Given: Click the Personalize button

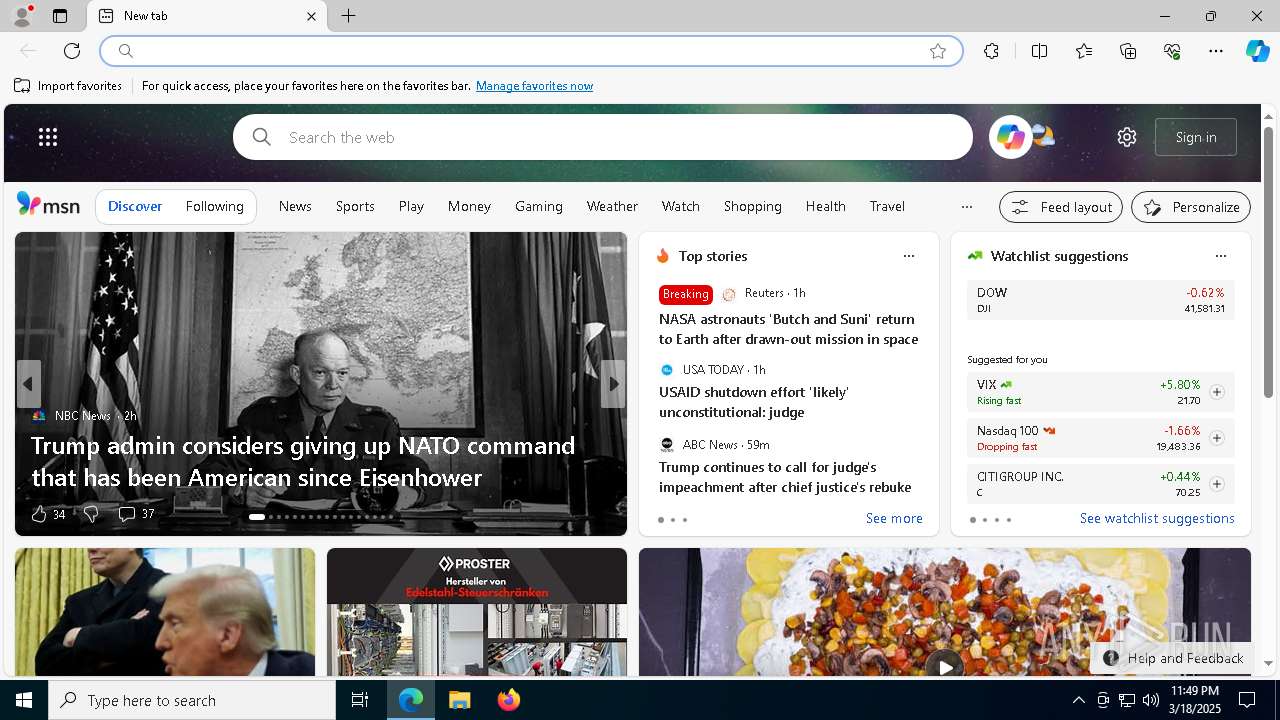Looking at the screenshot, I should pos(1191,207).
